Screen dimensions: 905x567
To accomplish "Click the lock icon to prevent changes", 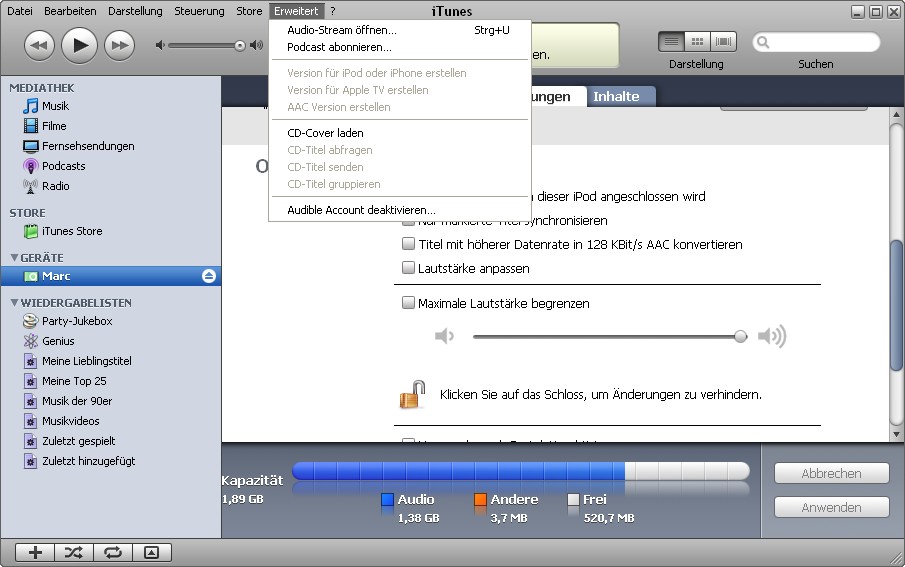I will click(x=413, y=394).
